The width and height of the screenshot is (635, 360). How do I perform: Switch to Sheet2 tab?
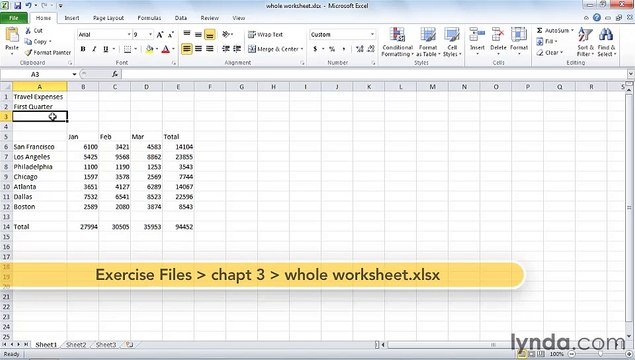(76, 345)
